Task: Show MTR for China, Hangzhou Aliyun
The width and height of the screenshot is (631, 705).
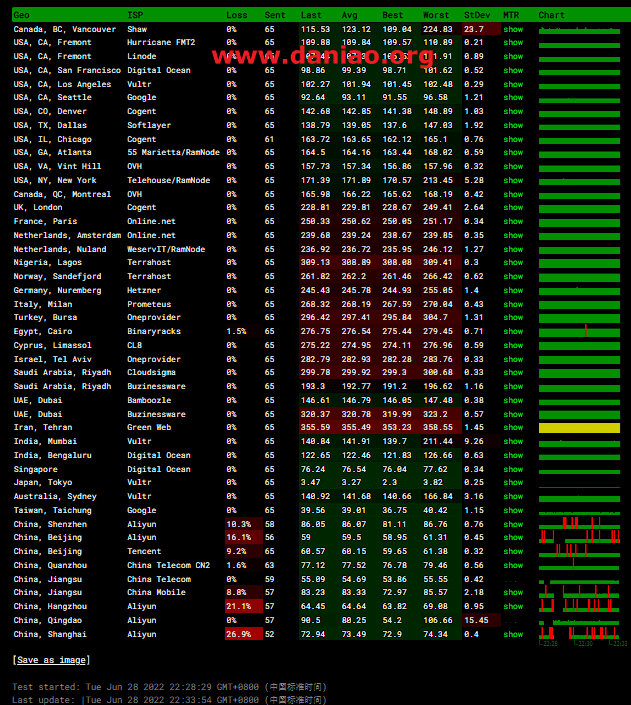Action: pos(513,606)
